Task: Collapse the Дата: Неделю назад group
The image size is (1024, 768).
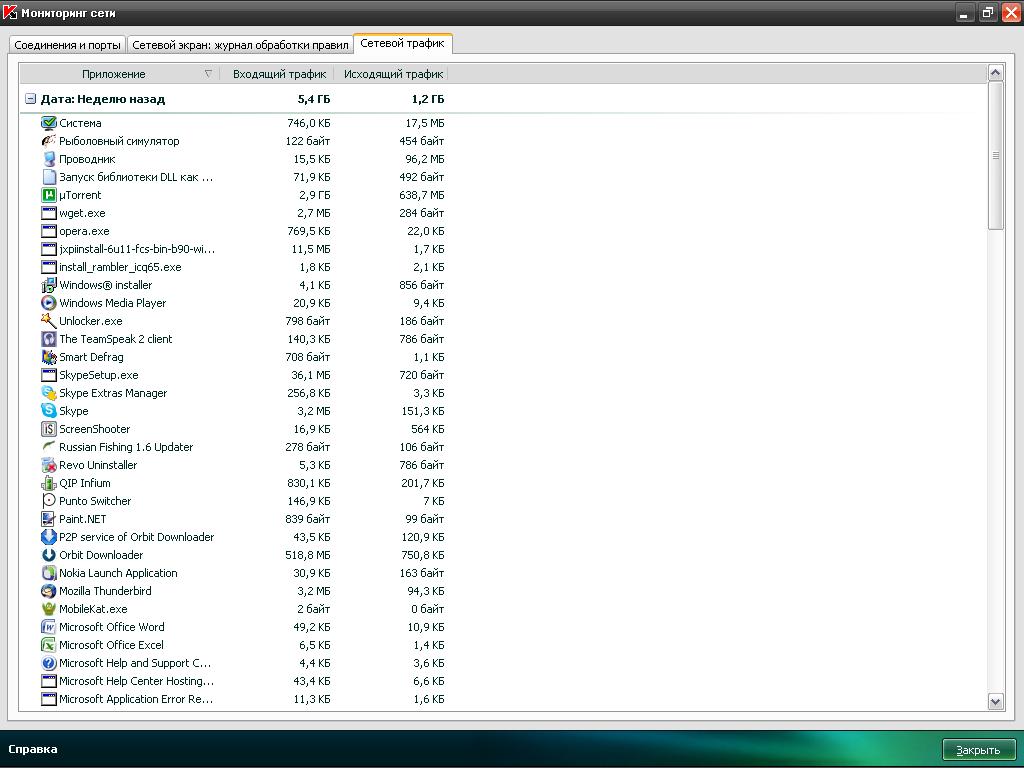Action: [x=30, y=99]
